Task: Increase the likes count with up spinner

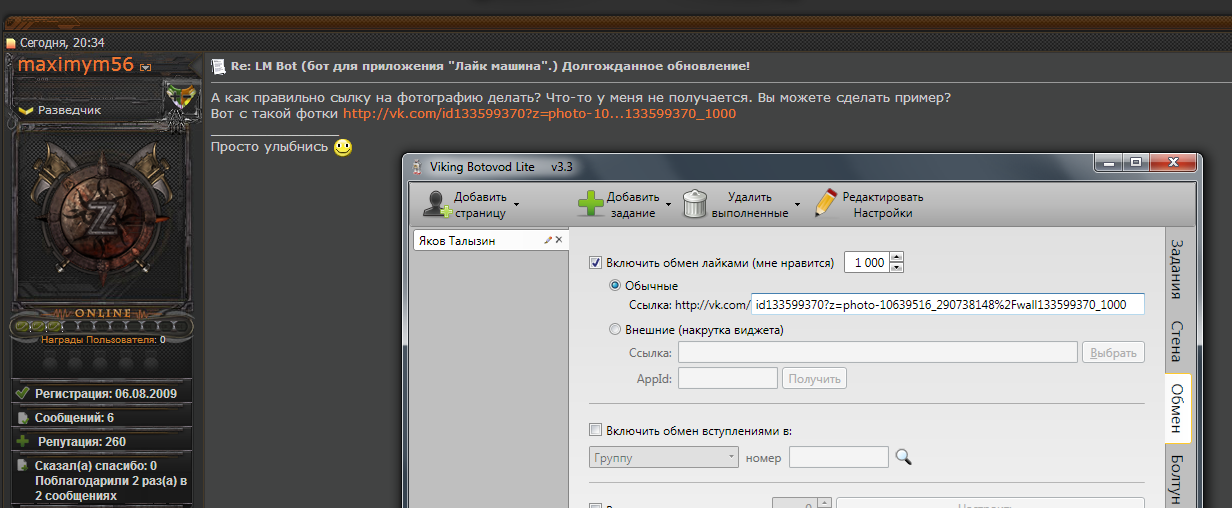Action: click(896, 258)
